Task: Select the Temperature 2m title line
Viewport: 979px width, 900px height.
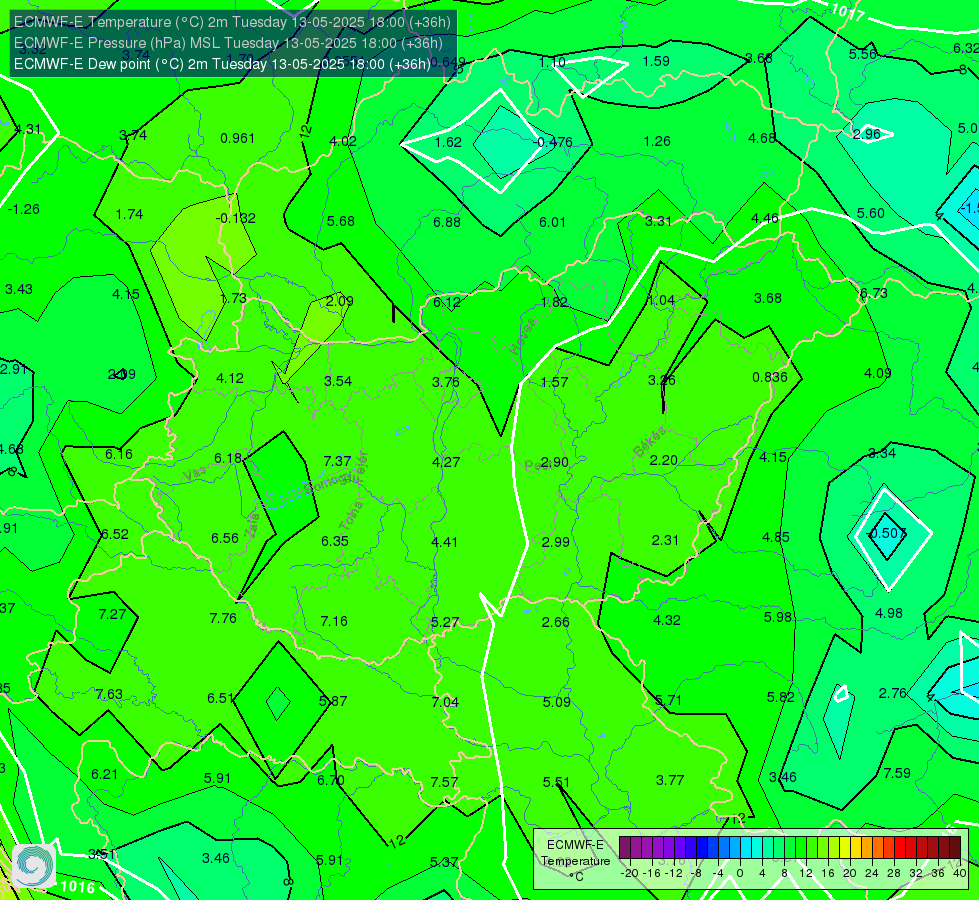Action: (232, 22)
